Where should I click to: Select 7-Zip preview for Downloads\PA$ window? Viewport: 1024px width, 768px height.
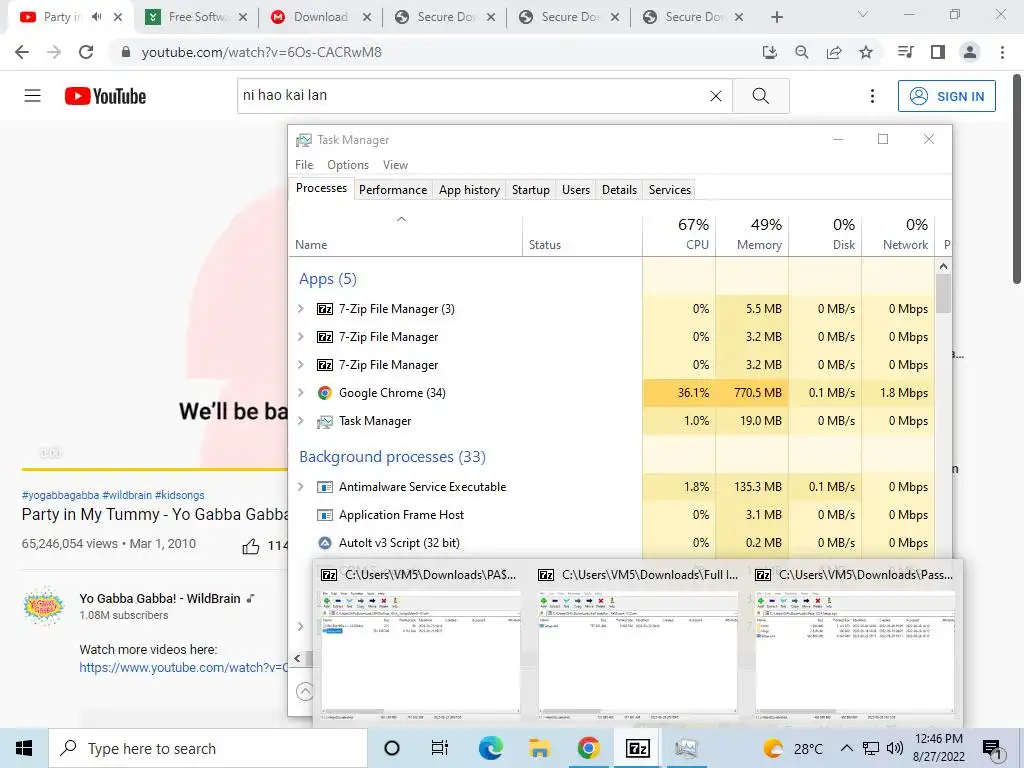[x=421, y=644]
